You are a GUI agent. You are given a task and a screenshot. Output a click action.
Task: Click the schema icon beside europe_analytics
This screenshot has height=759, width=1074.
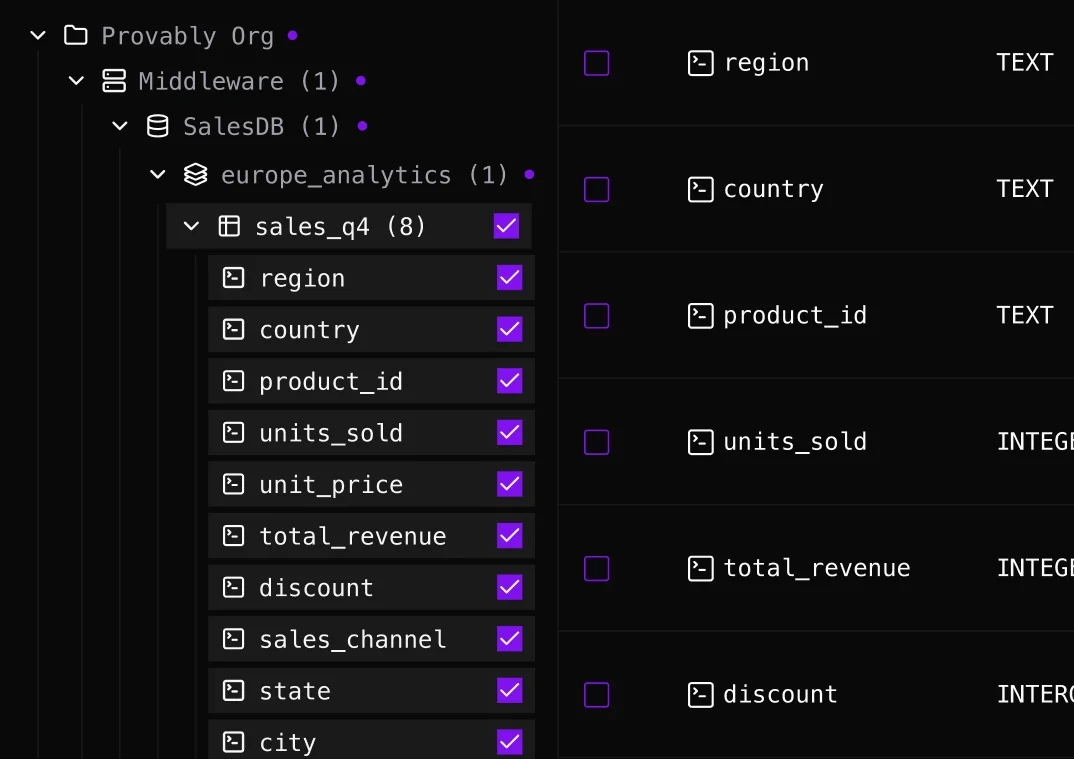pos(194,174)
